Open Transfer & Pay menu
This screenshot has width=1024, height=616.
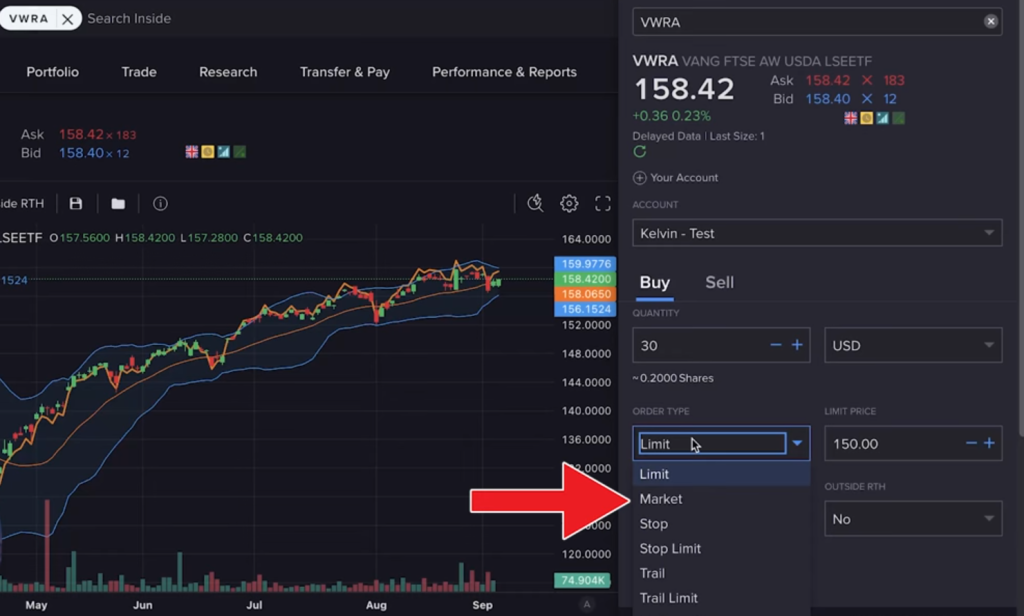345,72
